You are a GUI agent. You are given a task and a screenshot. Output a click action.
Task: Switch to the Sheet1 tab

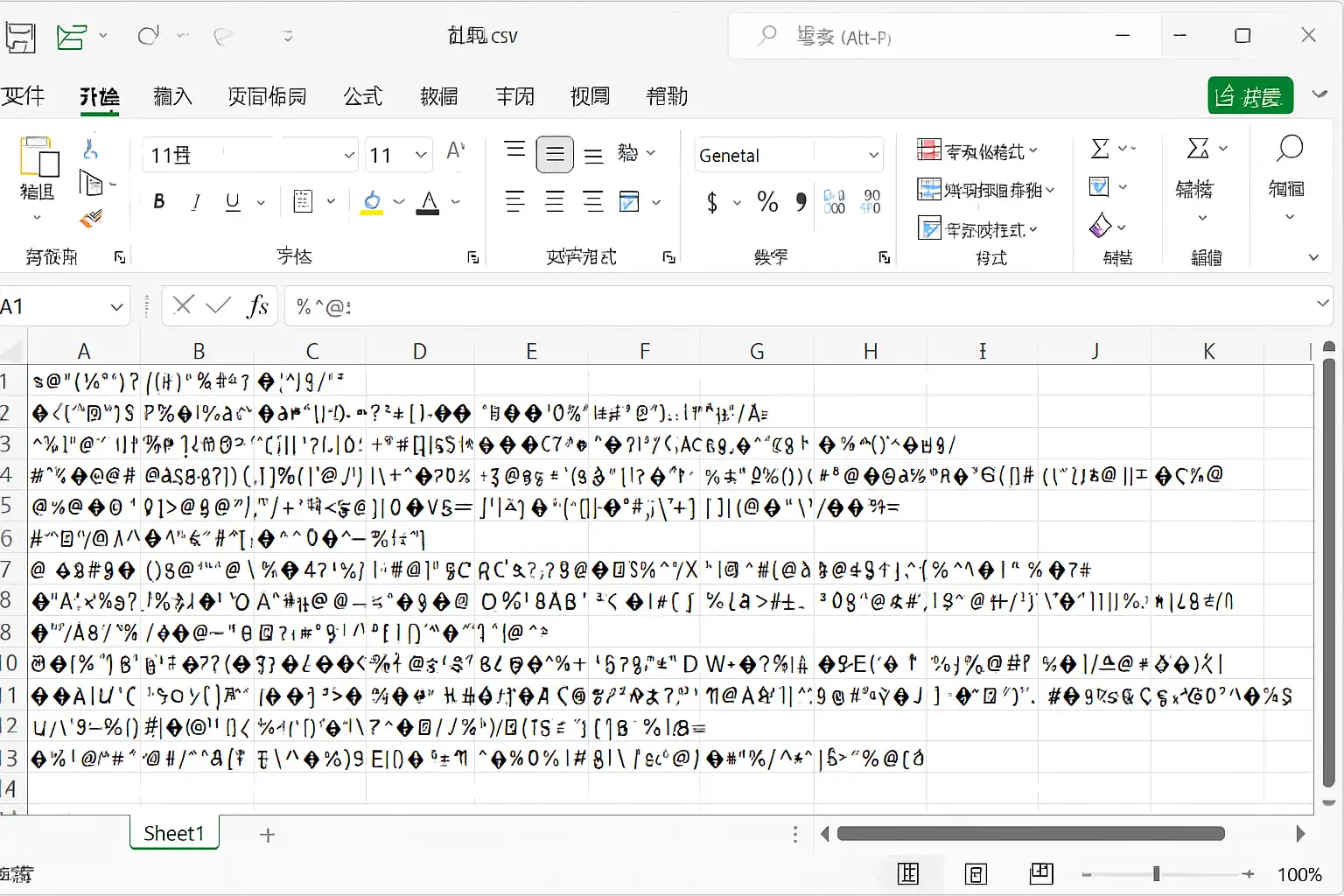coord(174,834)
